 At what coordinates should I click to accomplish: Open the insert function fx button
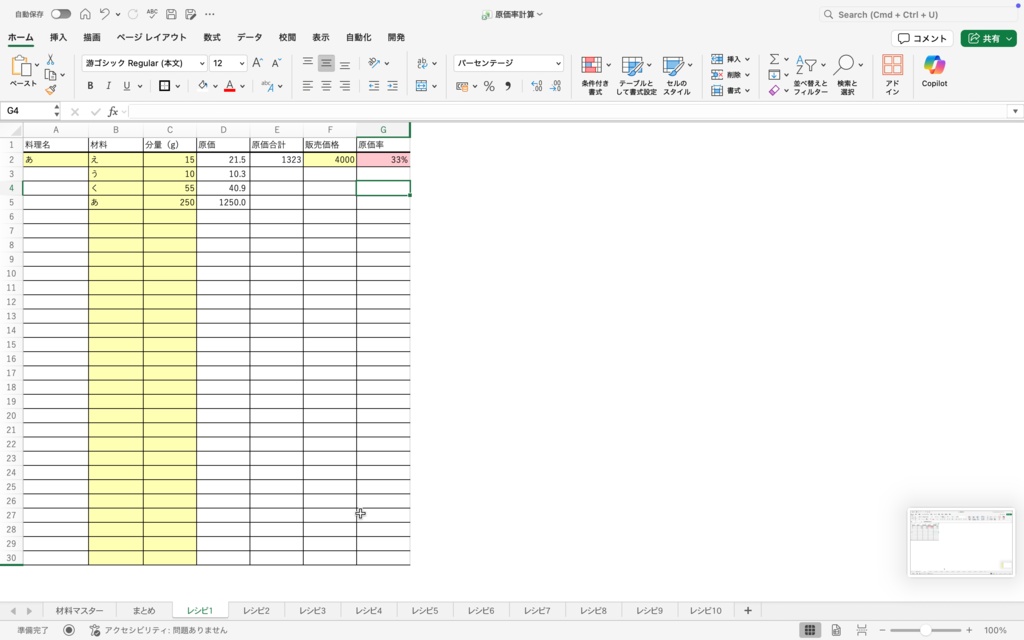(113, 112)
